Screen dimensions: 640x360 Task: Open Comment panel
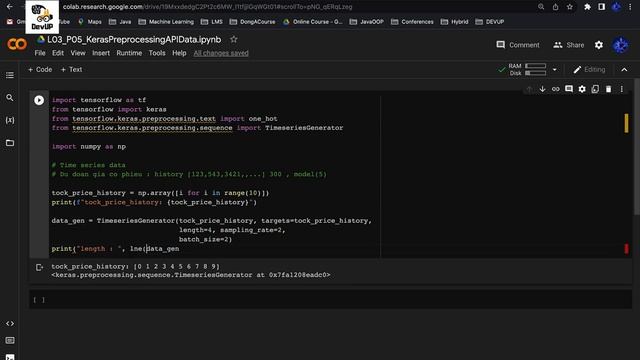518,45
